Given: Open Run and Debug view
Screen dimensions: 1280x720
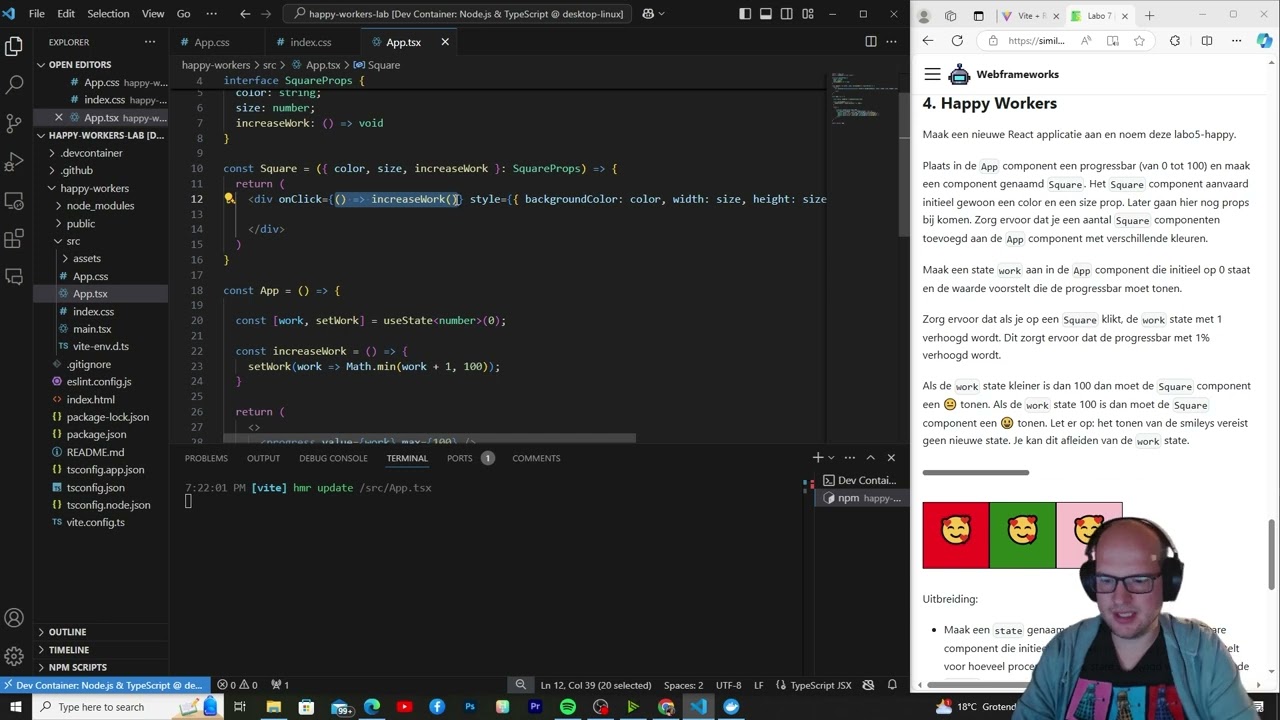Looking at the screenshot, I should click(14, 161).
